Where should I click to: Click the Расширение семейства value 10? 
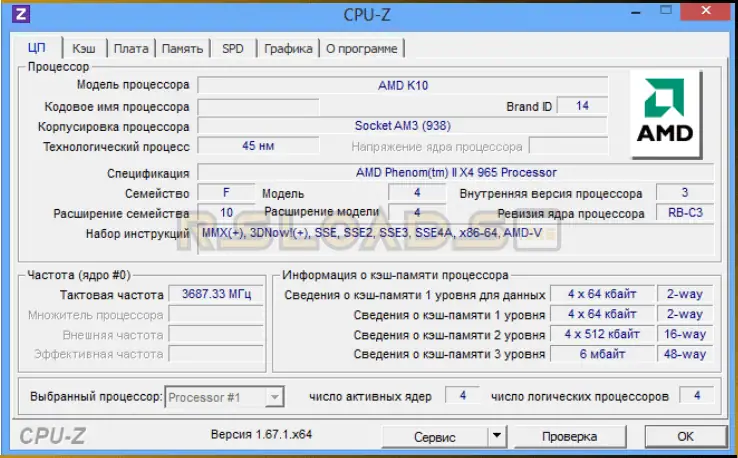[x=226, y=212]
